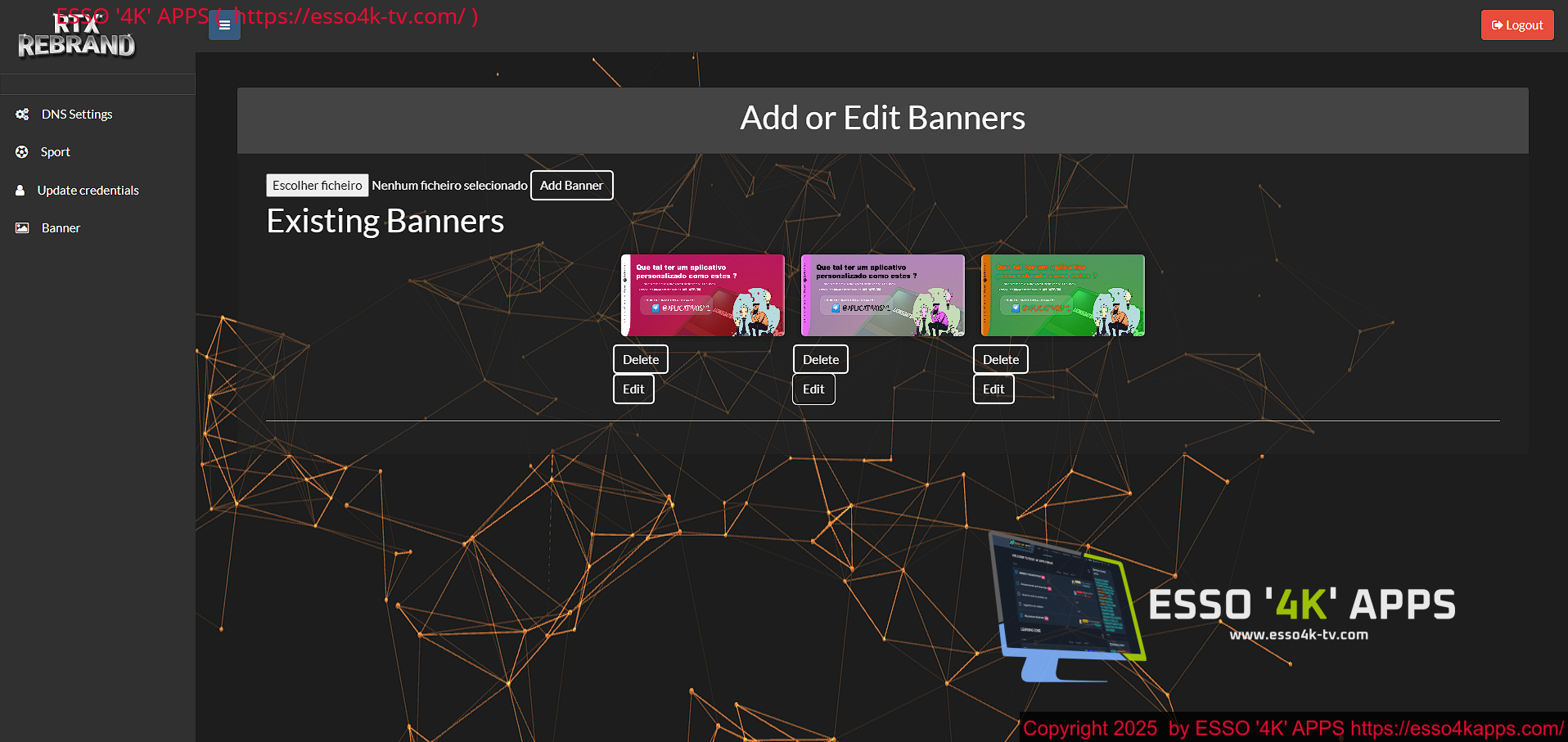Click the Update credentials user icon
The height and width of the screenshot is (742, 1568).
20,190
